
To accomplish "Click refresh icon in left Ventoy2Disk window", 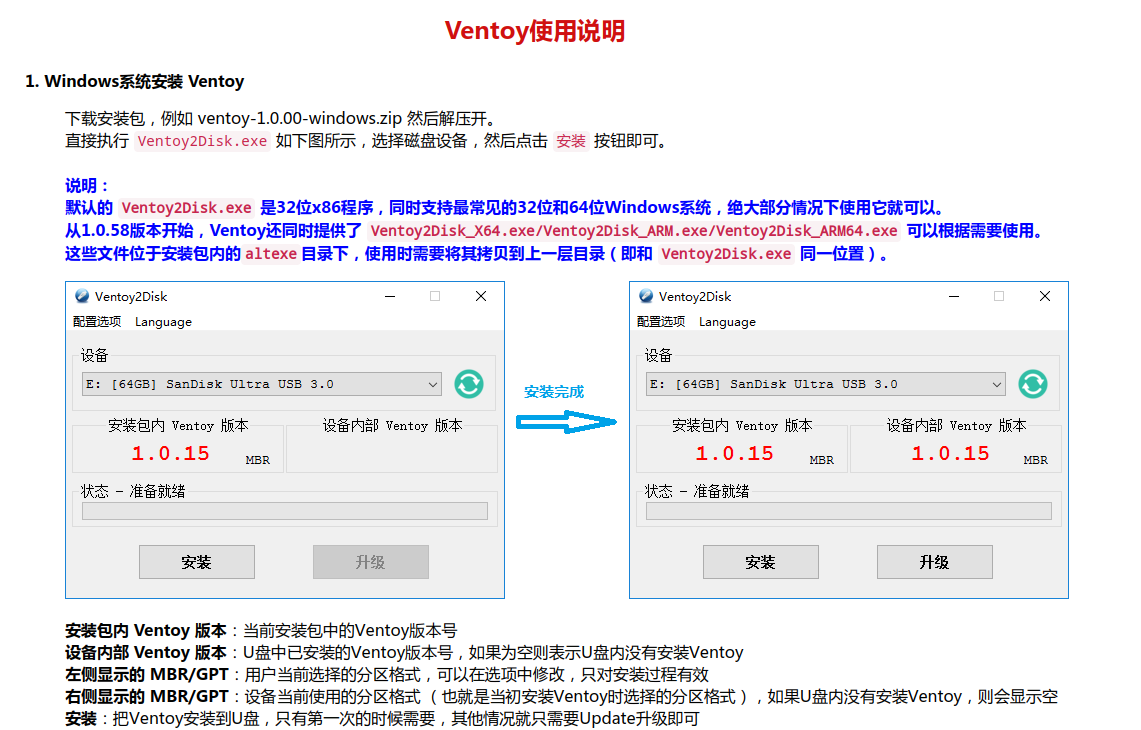I will (x=469, y=384).
